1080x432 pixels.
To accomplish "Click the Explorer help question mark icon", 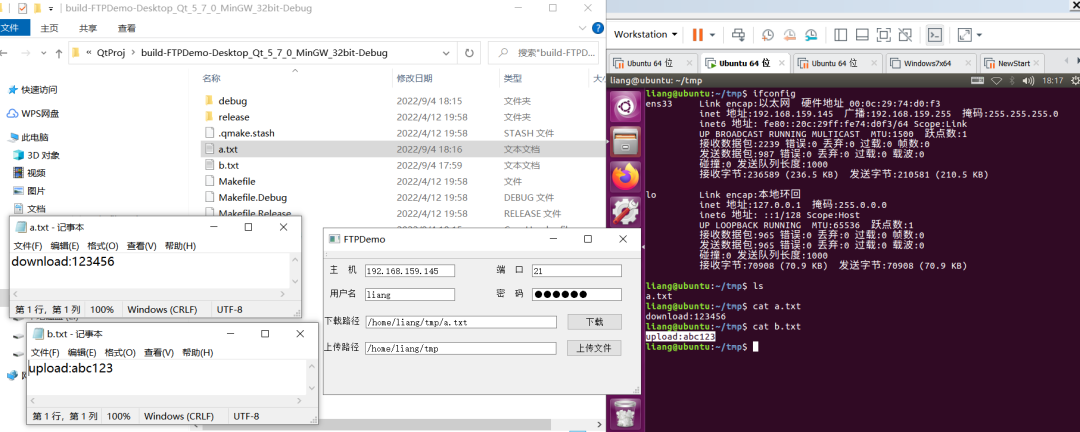I will (x=599, y=28).
